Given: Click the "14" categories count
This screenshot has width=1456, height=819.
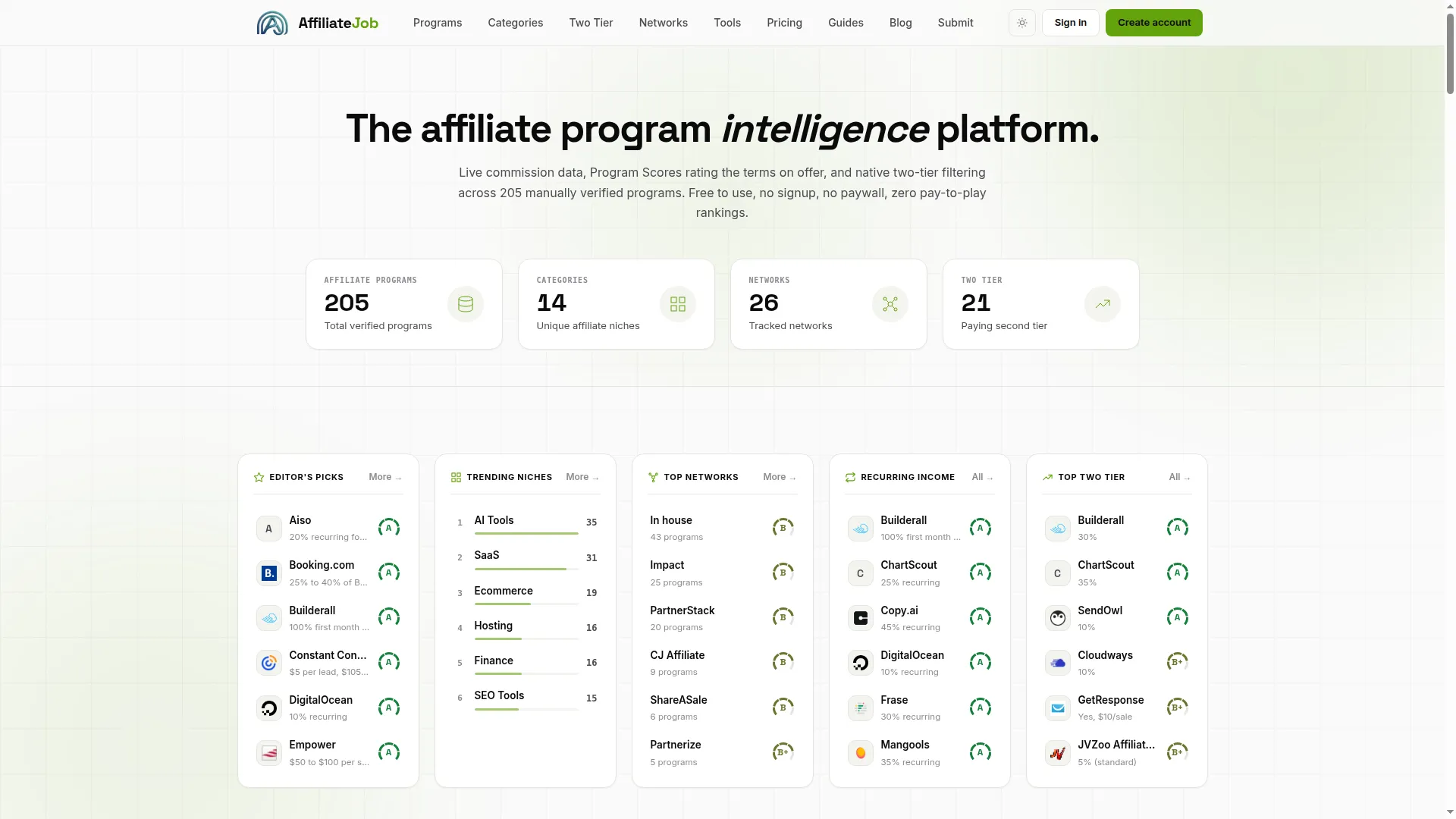Looking at the screenshot, I should point(551,303).
